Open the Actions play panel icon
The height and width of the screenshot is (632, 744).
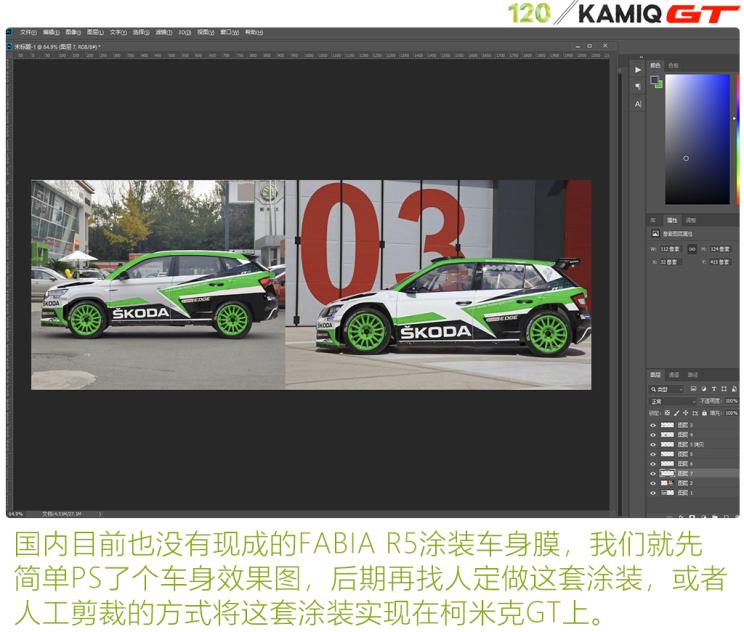(x=638, y=70)
